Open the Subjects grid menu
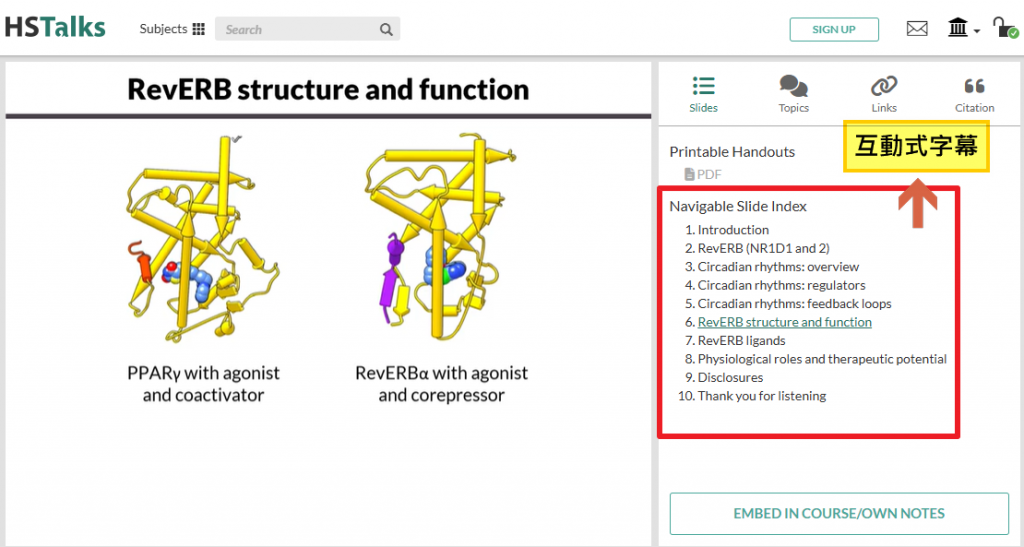Viewport: 1024px width, 547px height. [x=172, y=29]
